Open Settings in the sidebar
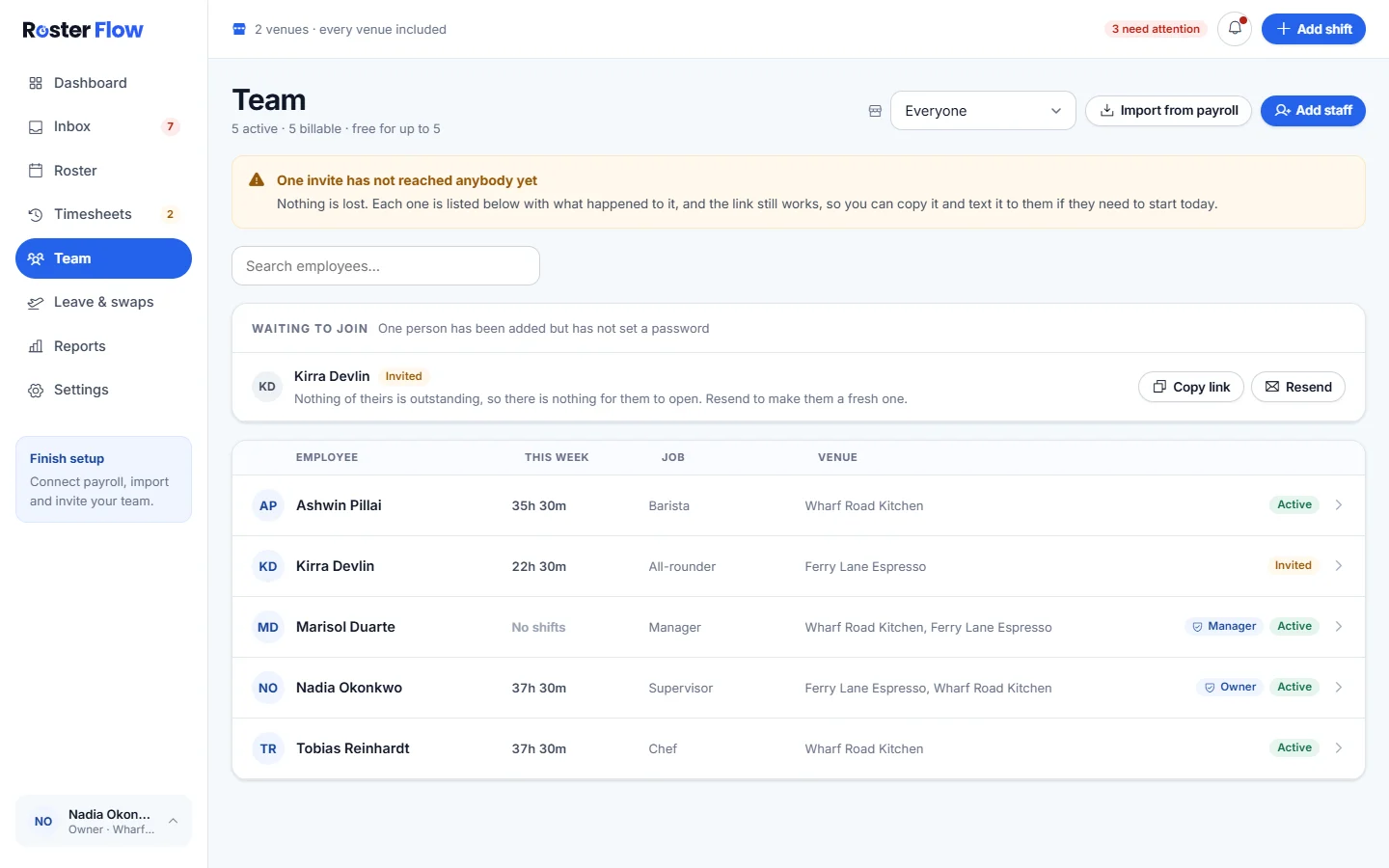Image resolution: width=1389 pixels, height=868 pixels. 103,390
